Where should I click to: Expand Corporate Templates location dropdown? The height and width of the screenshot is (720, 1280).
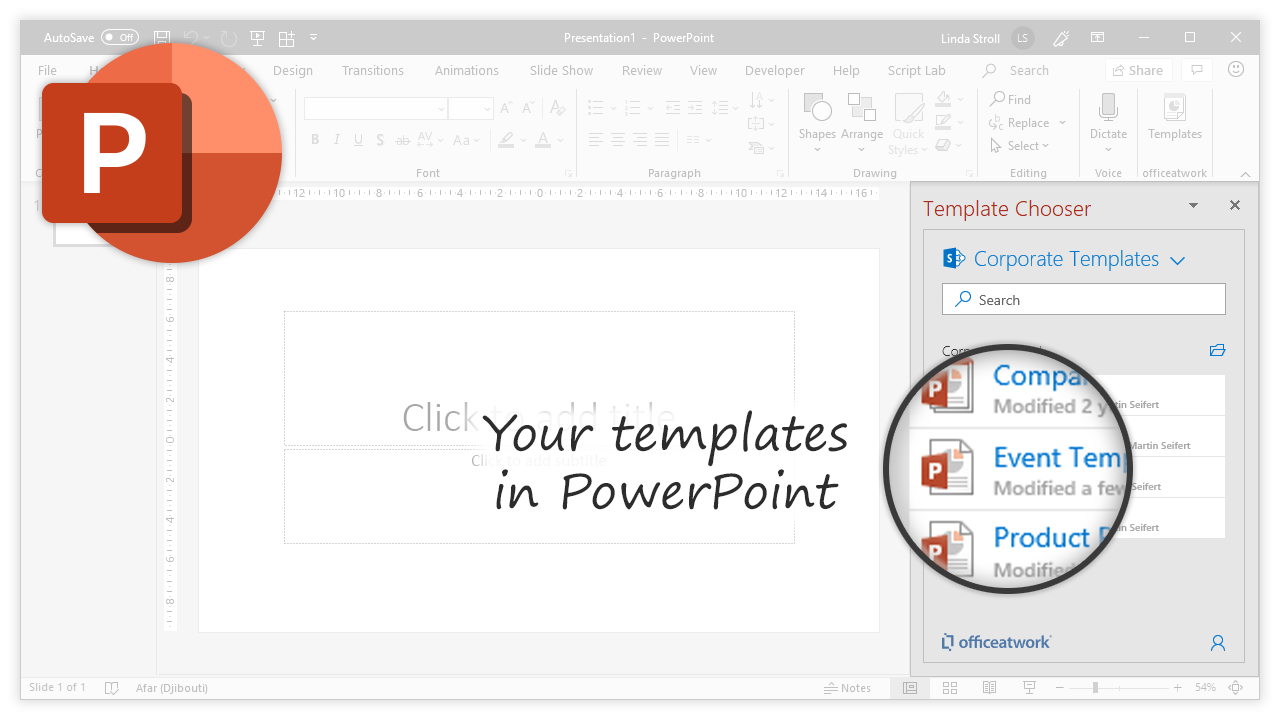point(1177,260)
